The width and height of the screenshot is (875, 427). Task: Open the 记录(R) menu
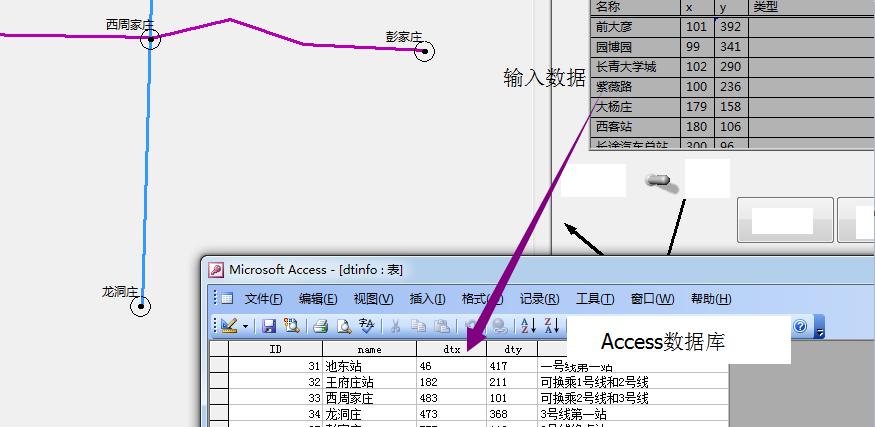540,299
